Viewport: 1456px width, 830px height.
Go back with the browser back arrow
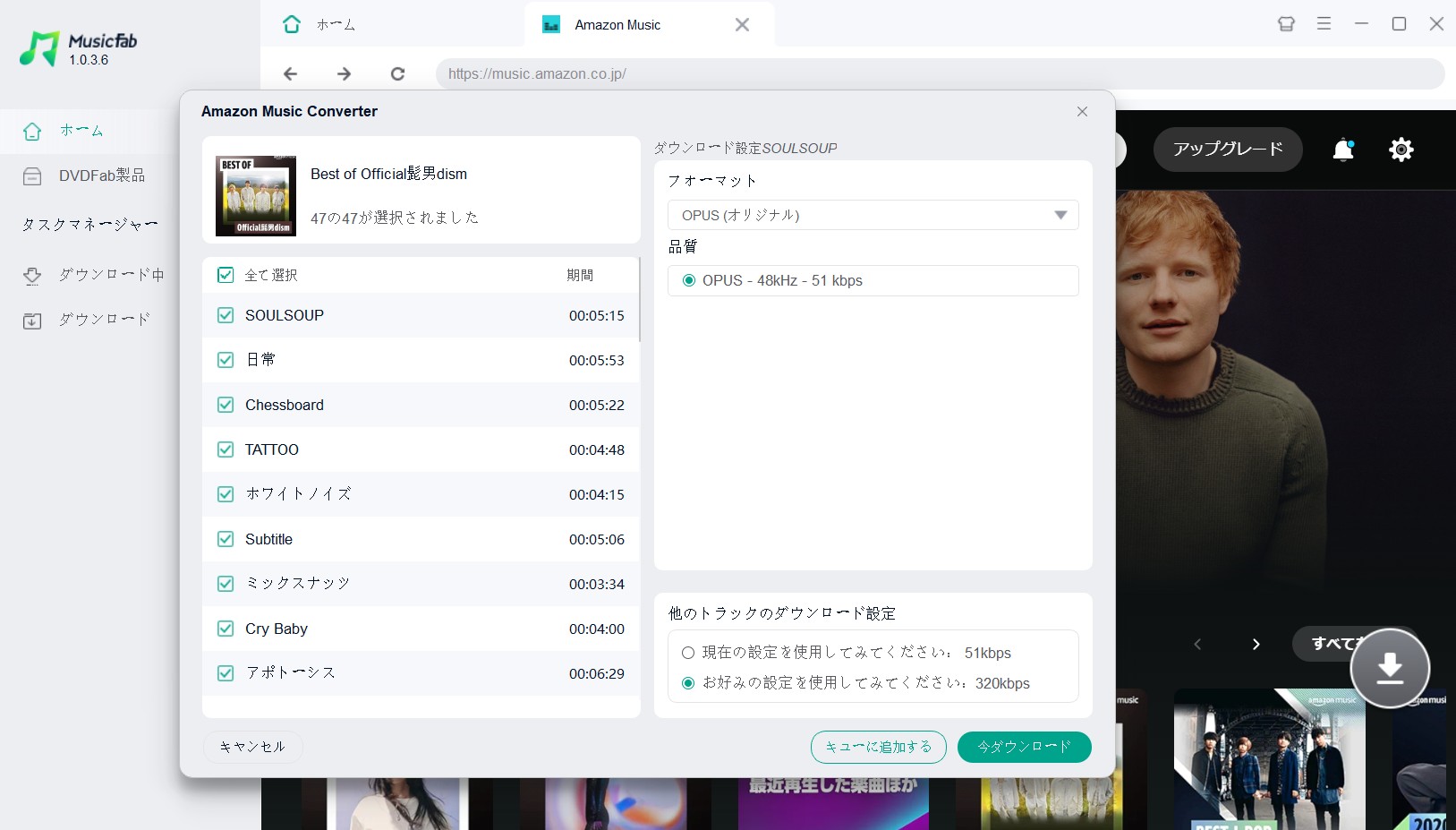[x=290, y=73]
